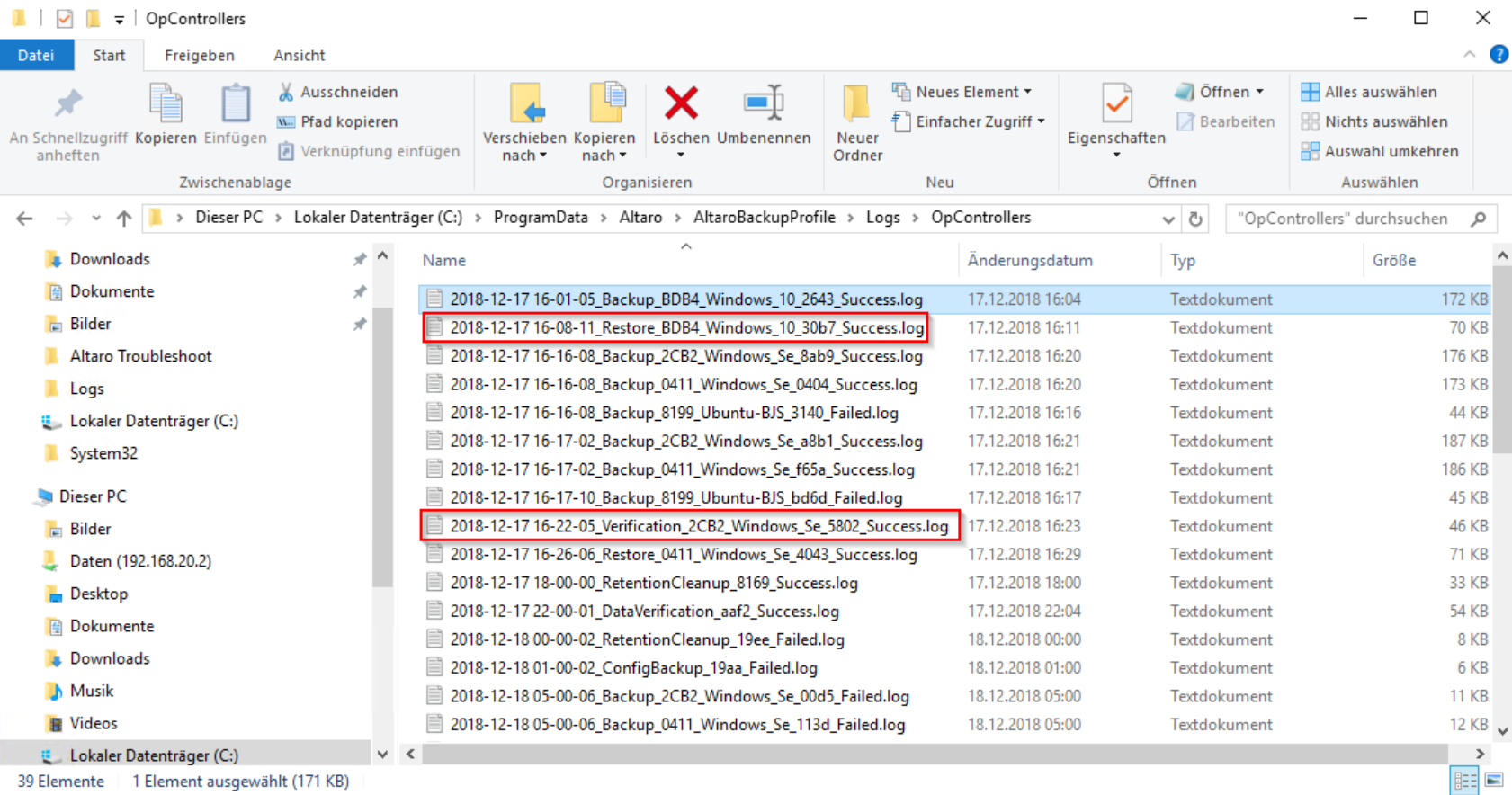This screenshot has height=795, width=1512.
Task: Open address bar history dropdown chevron
Action: click(x=1168, y=219)
